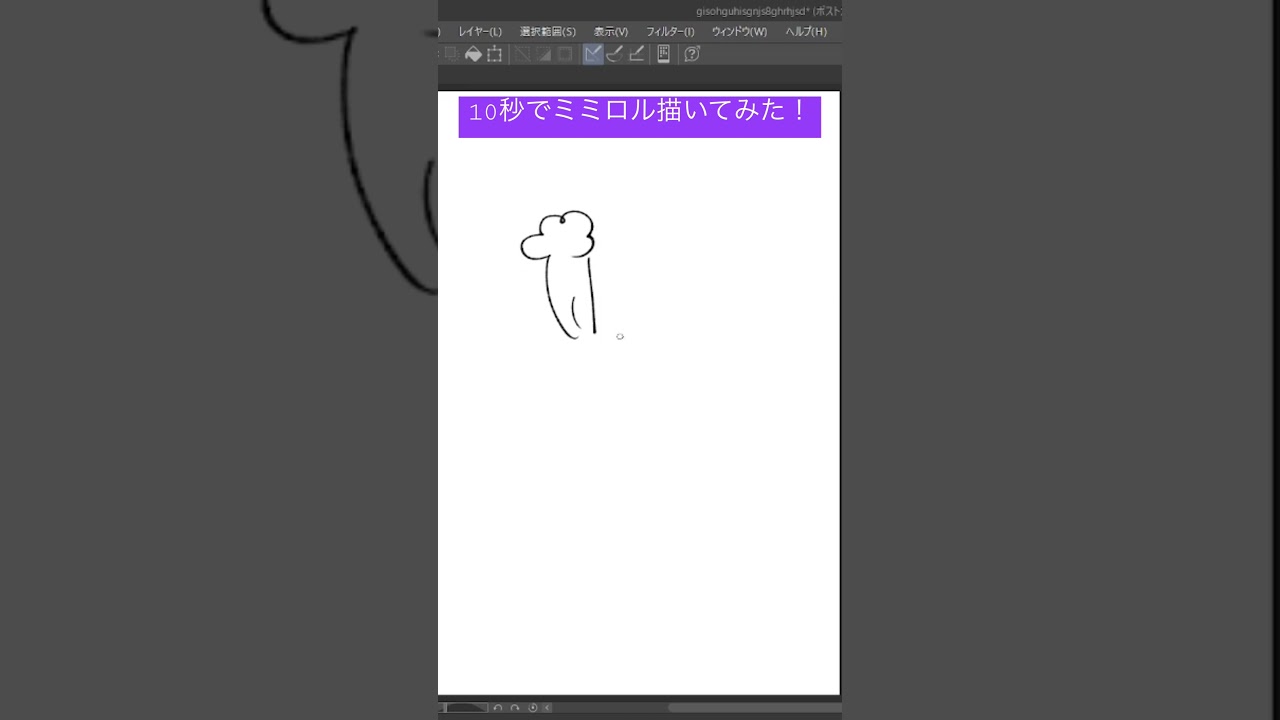1280x720 pixels.
Task: Open the フィルター(I) menu
Action: [x=669, y=32]
